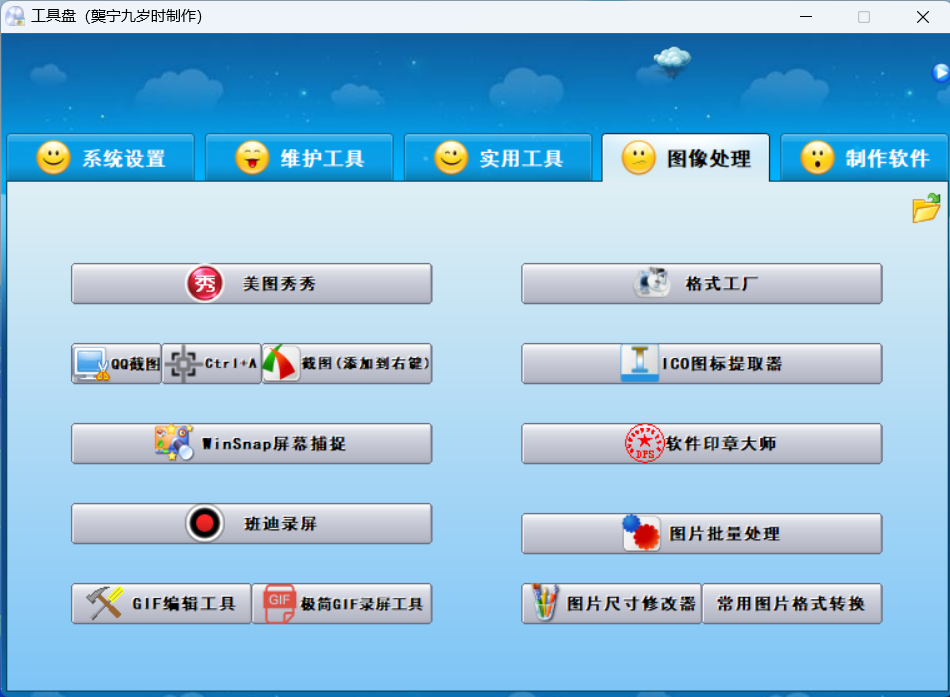The image size is (950, 697).
Task: Click the blue arrow icon in banner
Action: [x=940, y=72]
